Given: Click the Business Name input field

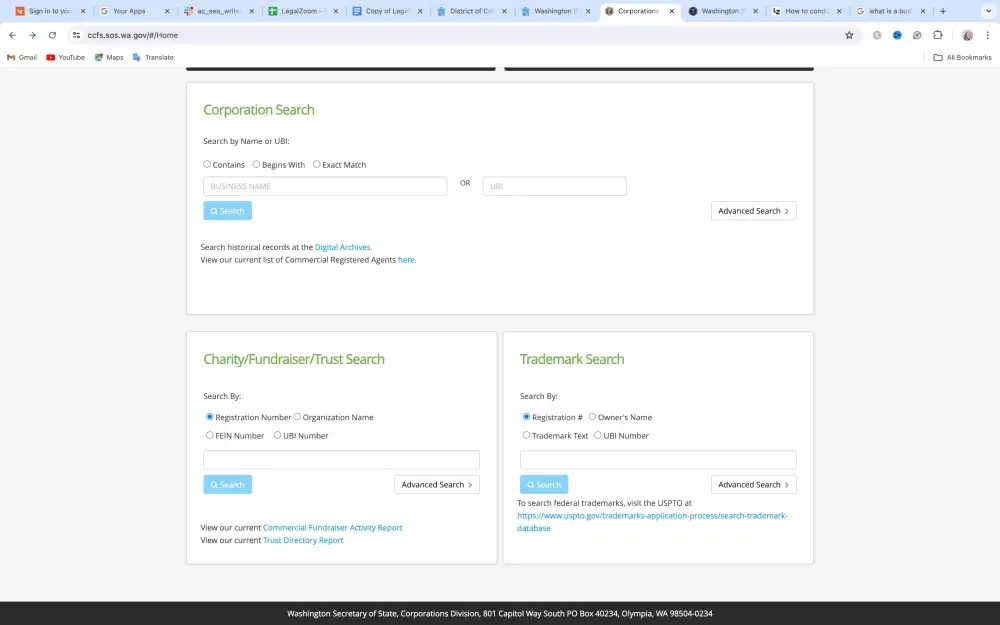Looking at the screenshot, I should click(325, 186).
